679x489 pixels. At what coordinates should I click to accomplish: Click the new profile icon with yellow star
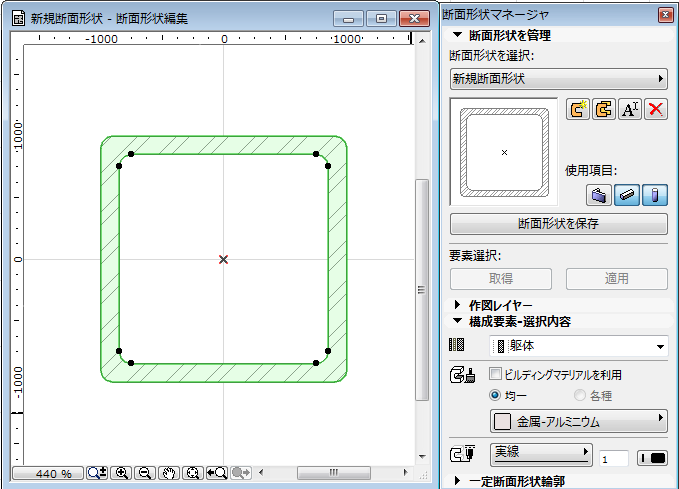(578, 109)
